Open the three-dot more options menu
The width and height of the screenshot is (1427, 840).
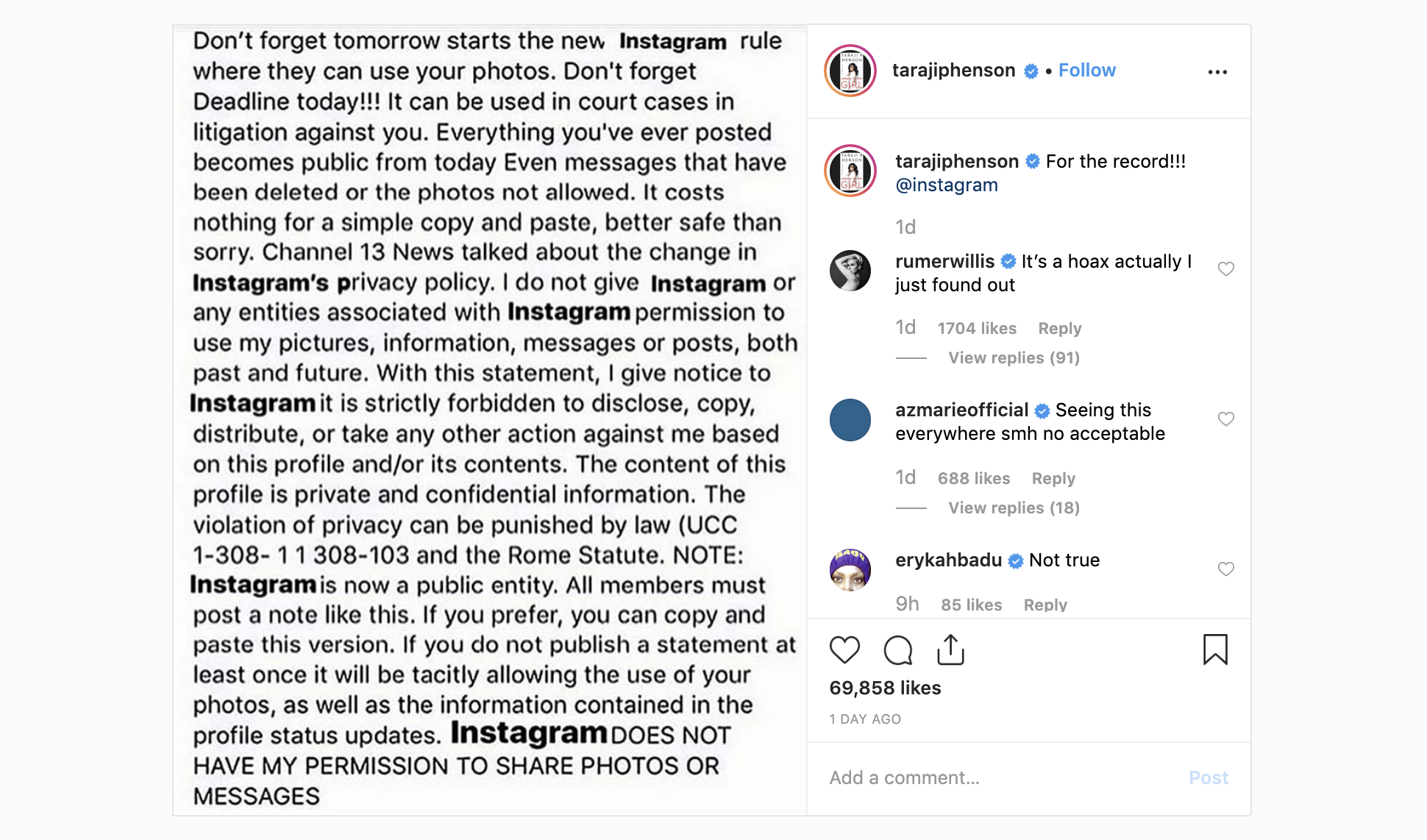click(1217, 72)
